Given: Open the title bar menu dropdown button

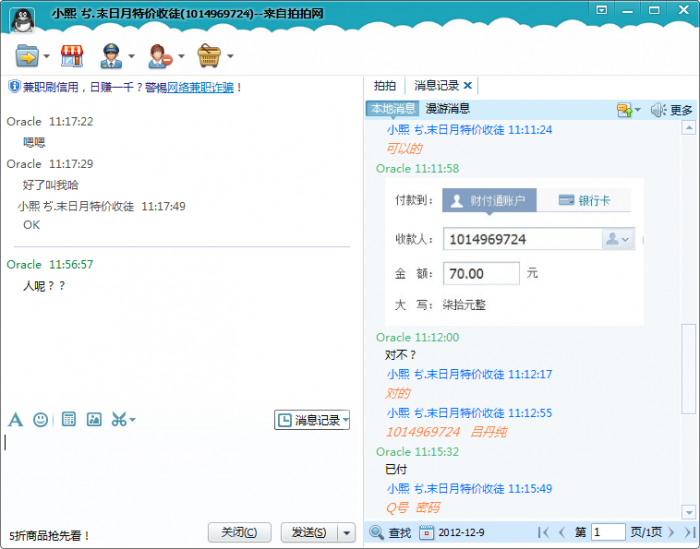Looking at the screenshot, I should [601, 10].
